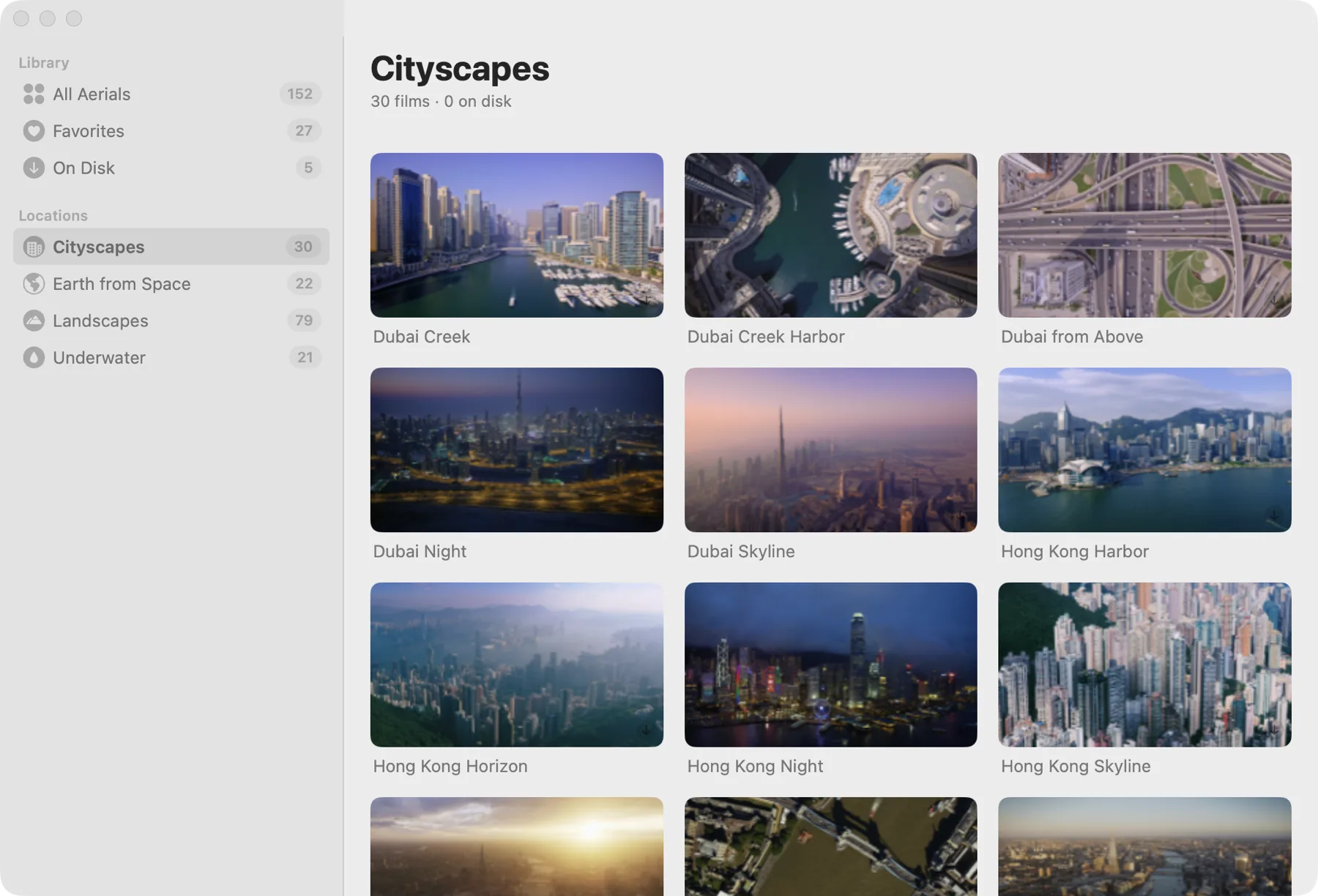1318x896 pixels.
Task: Click download arrow on Dubai Creek Harbor thumbnail
Action: [x=960, y=300]
